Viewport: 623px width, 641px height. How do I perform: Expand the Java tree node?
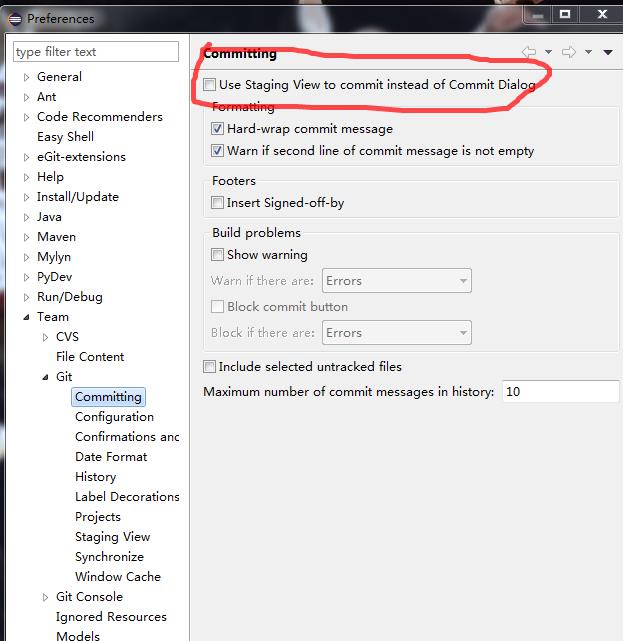pos(26,217)
